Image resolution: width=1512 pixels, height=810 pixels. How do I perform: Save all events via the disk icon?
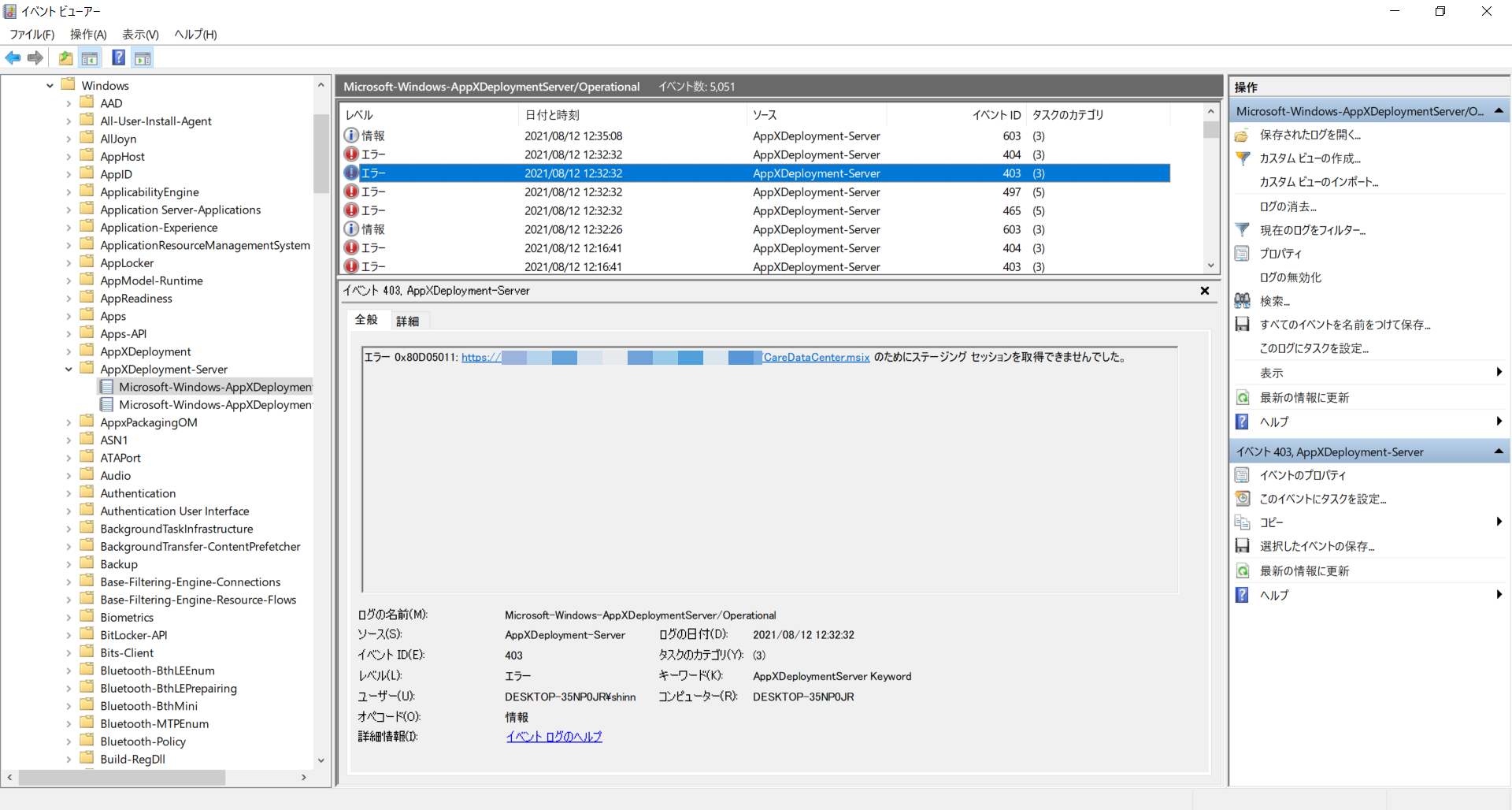1243,324
